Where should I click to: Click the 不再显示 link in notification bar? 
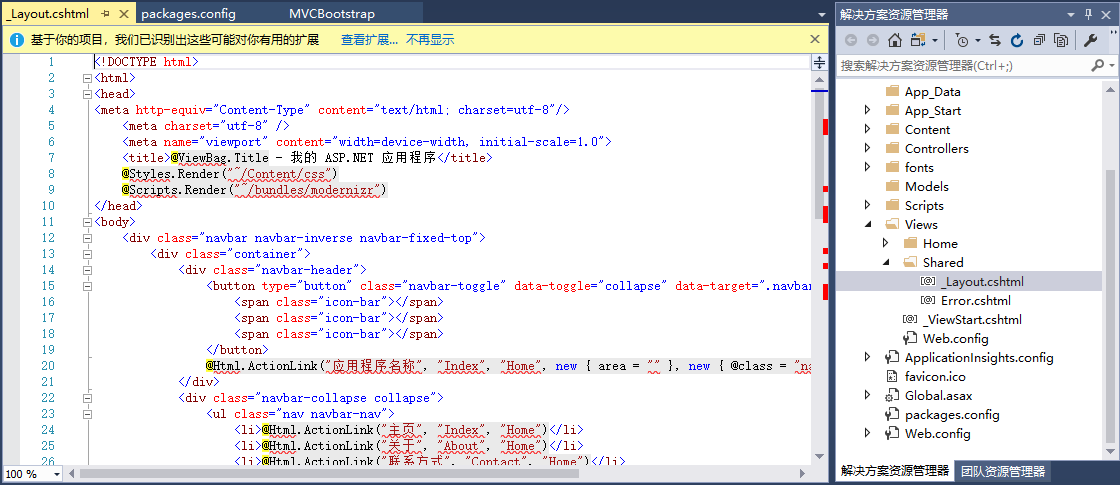(x=430, y=40)
